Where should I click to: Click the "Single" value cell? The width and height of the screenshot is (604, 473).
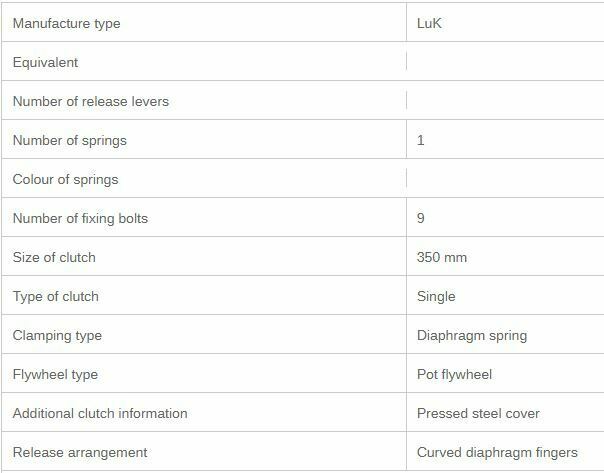point(436,296)
